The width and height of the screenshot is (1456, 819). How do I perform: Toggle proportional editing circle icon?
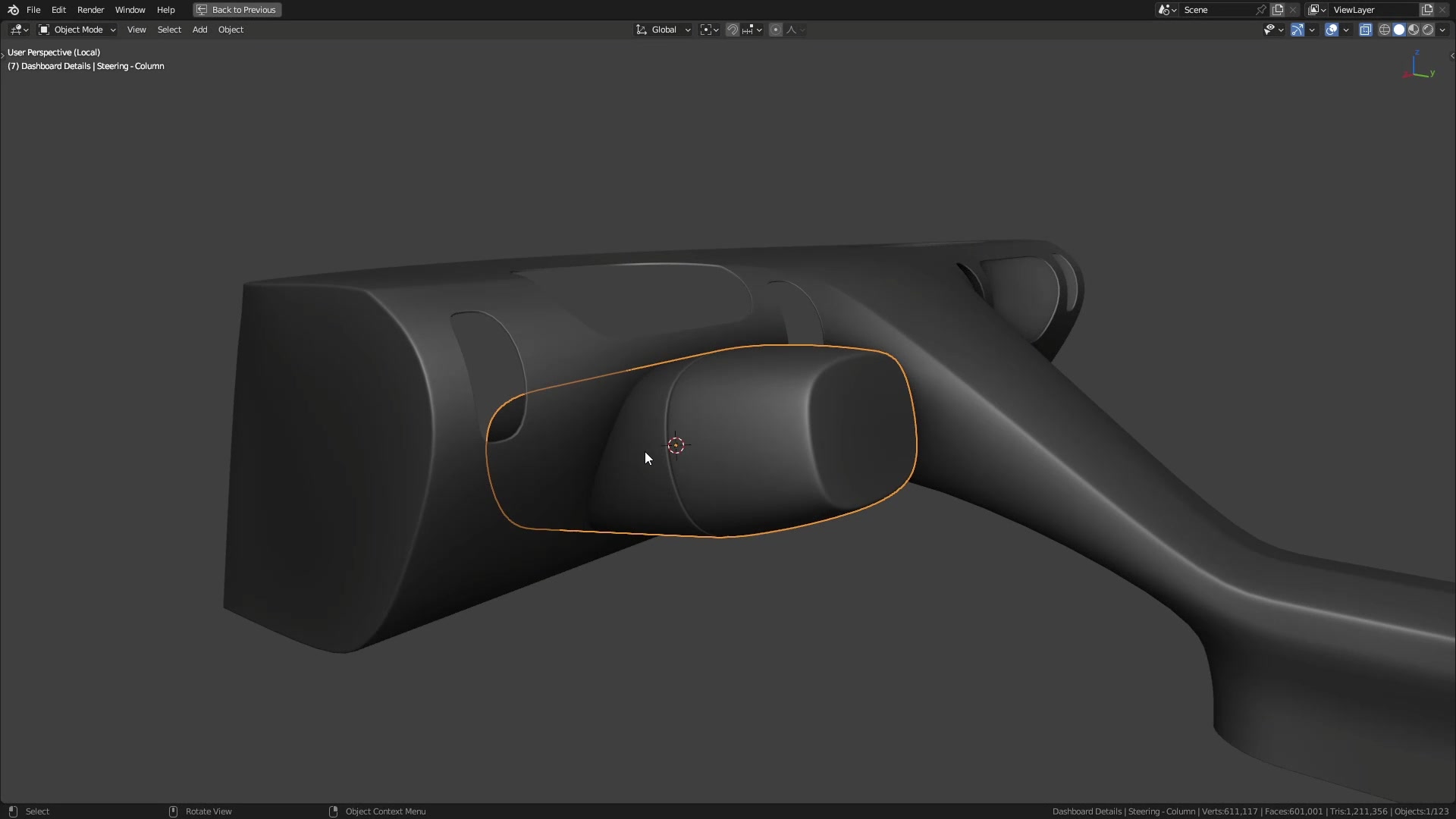click(775, 30)
